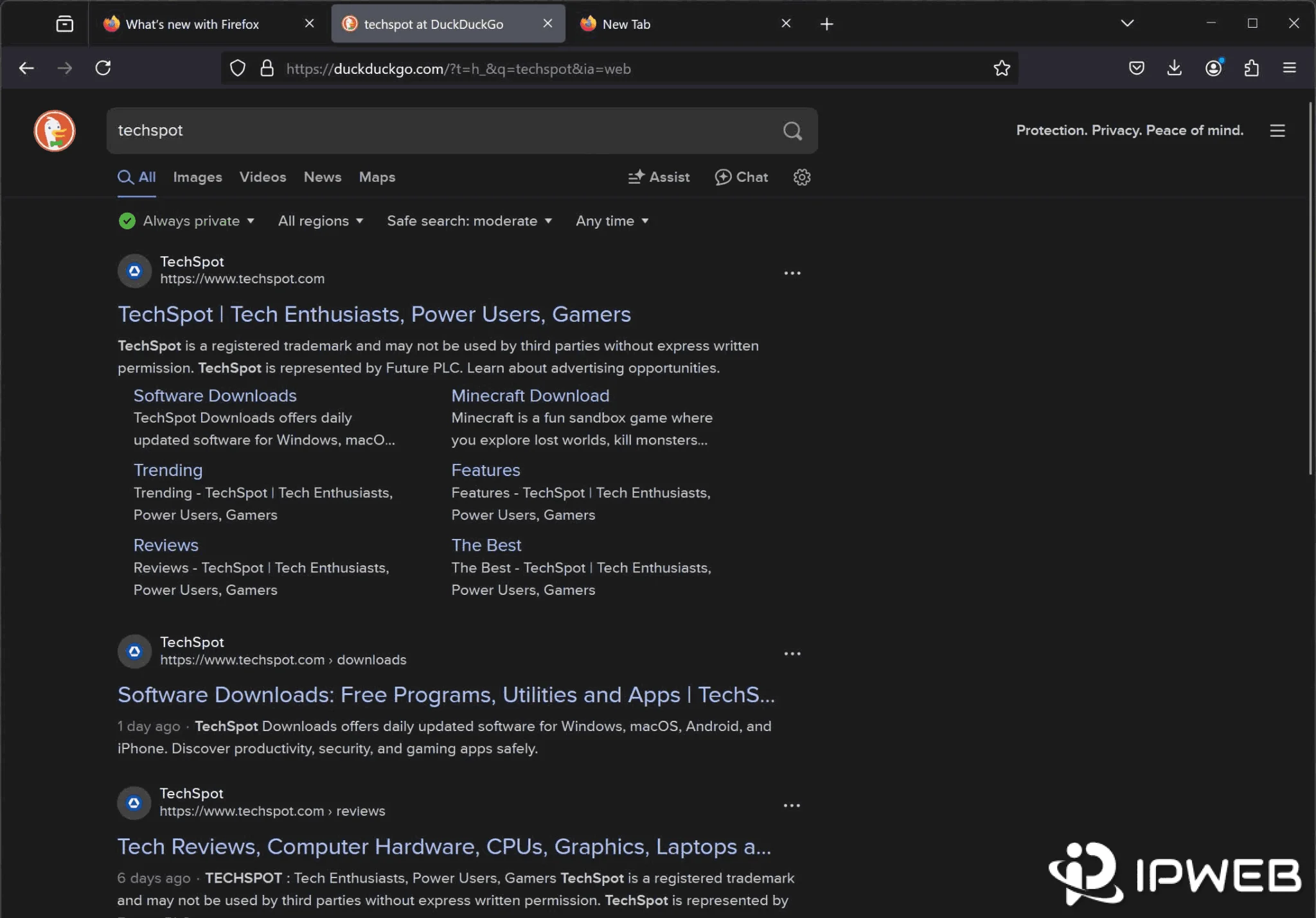This screenshot has width=1316, height=918.
Task: Open Safe search: moderate dropdown
Action: [x=470, y=221]
